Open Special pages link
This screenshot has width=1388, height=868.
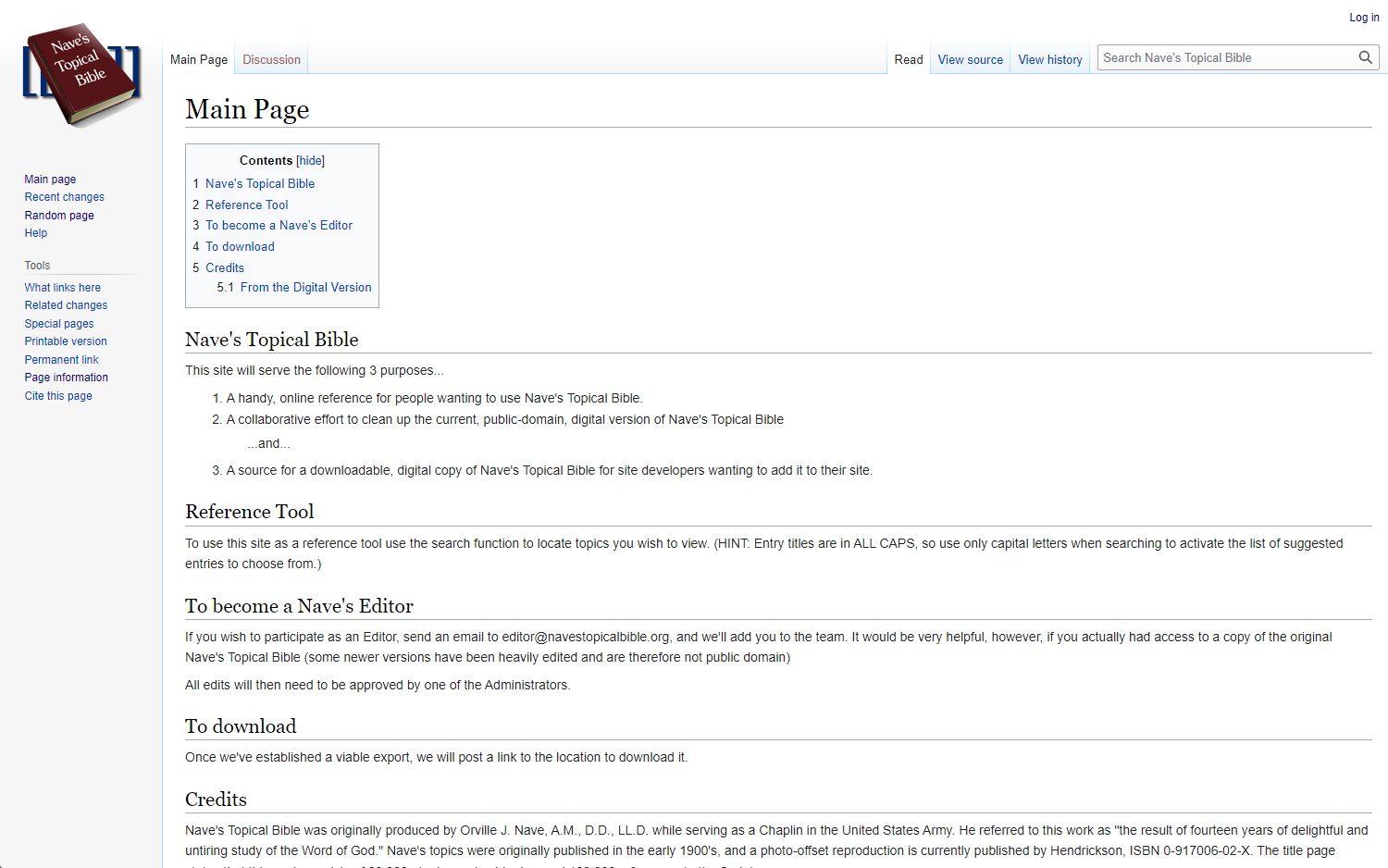(59, 324)
